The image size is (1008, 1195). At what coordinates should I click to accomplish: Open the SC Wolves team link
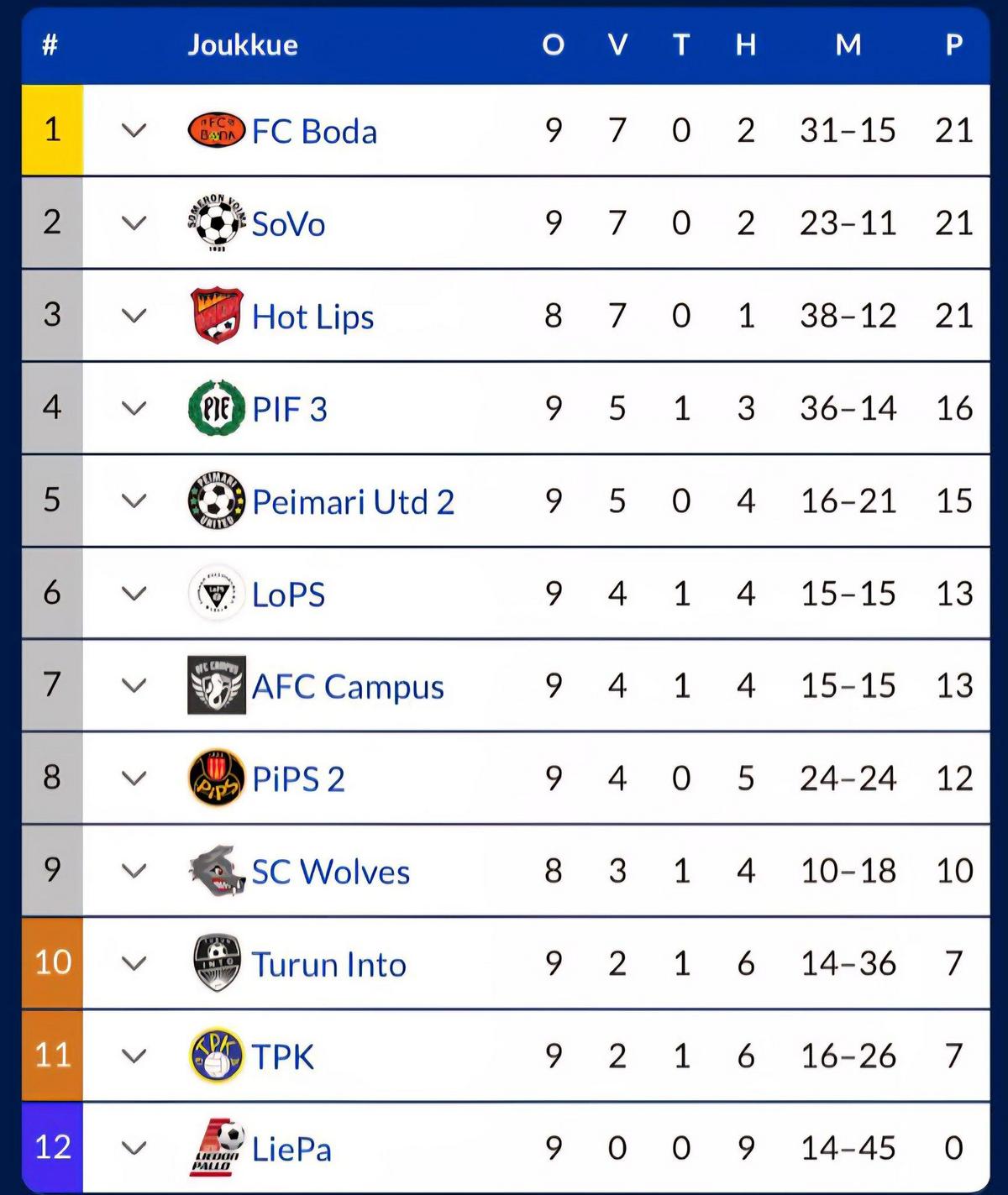click(331, 872)
